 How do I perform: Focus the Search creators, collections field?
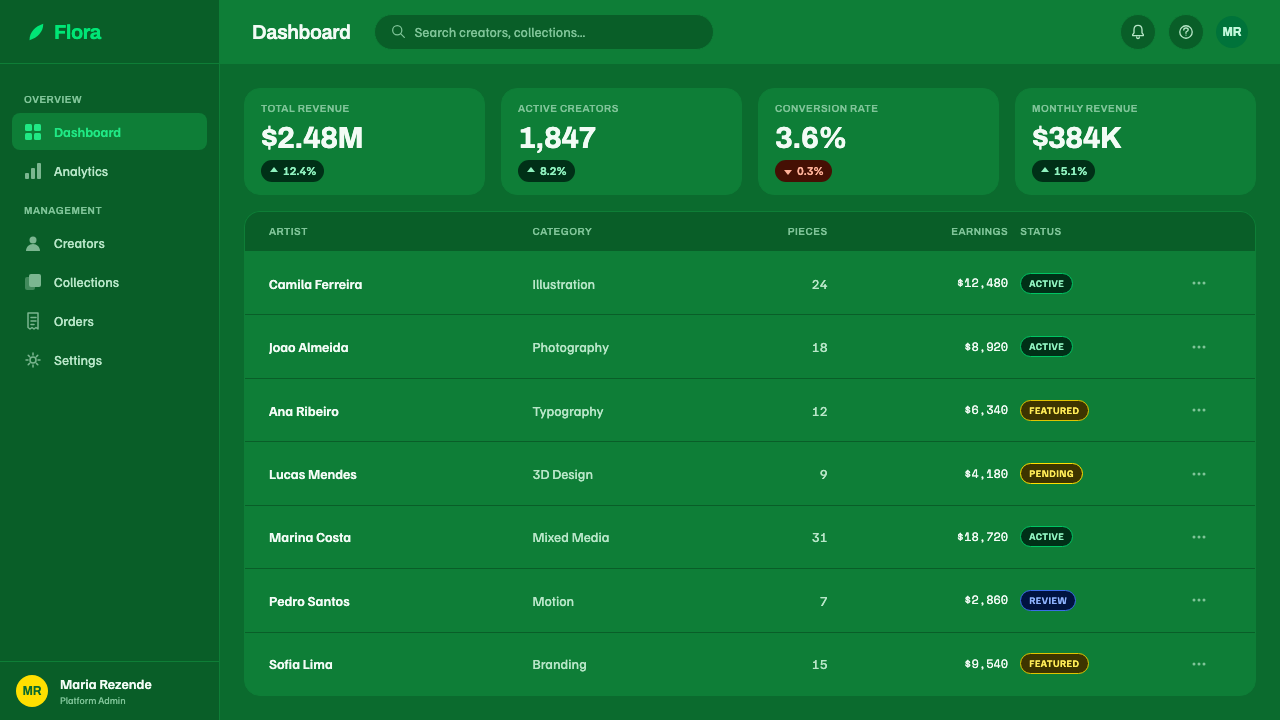coord(544,32)
